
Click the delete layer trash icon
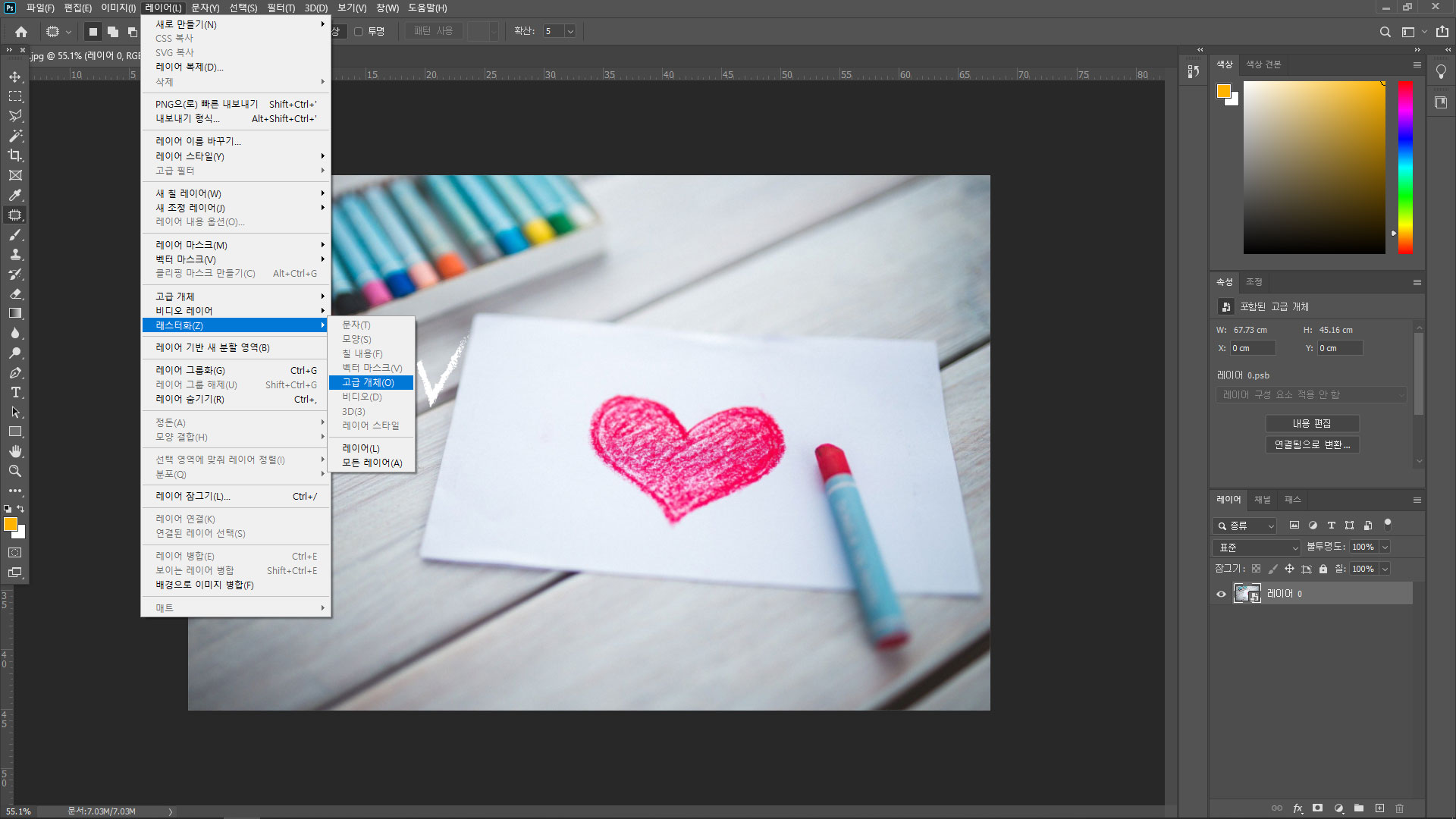click(1400, 808)
